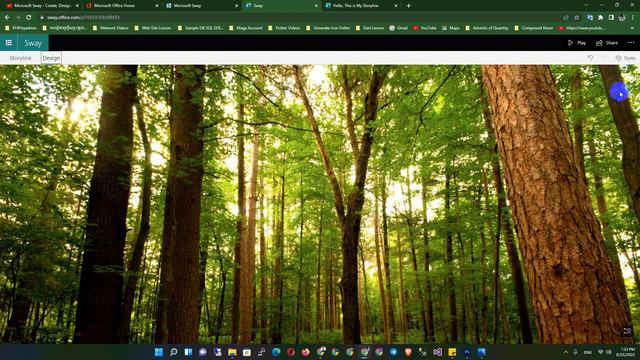640x360 pixels.
Task: Switch to the Storyline tab
Action: point(20,58)
